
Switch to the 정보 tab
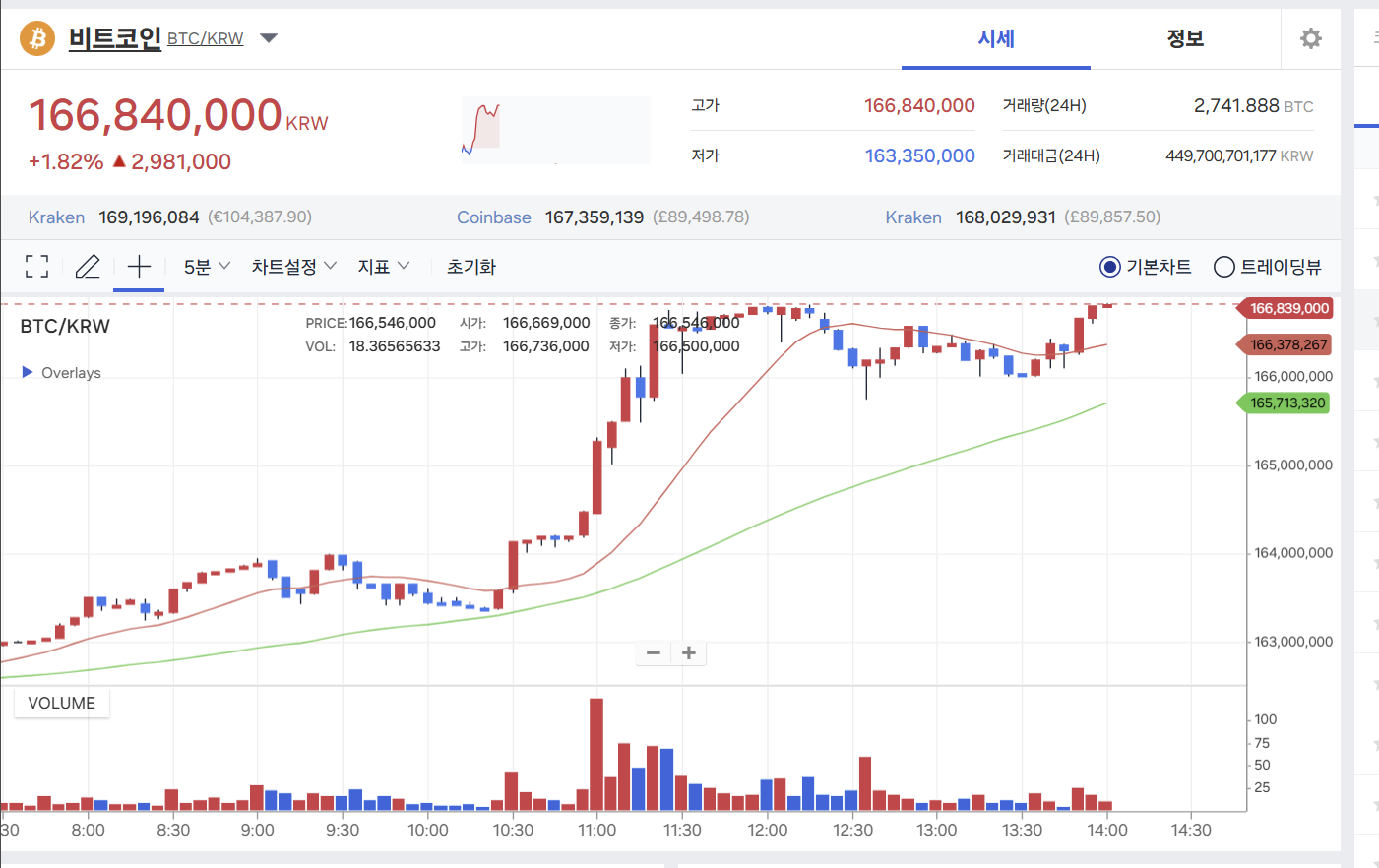[1185, 38]
